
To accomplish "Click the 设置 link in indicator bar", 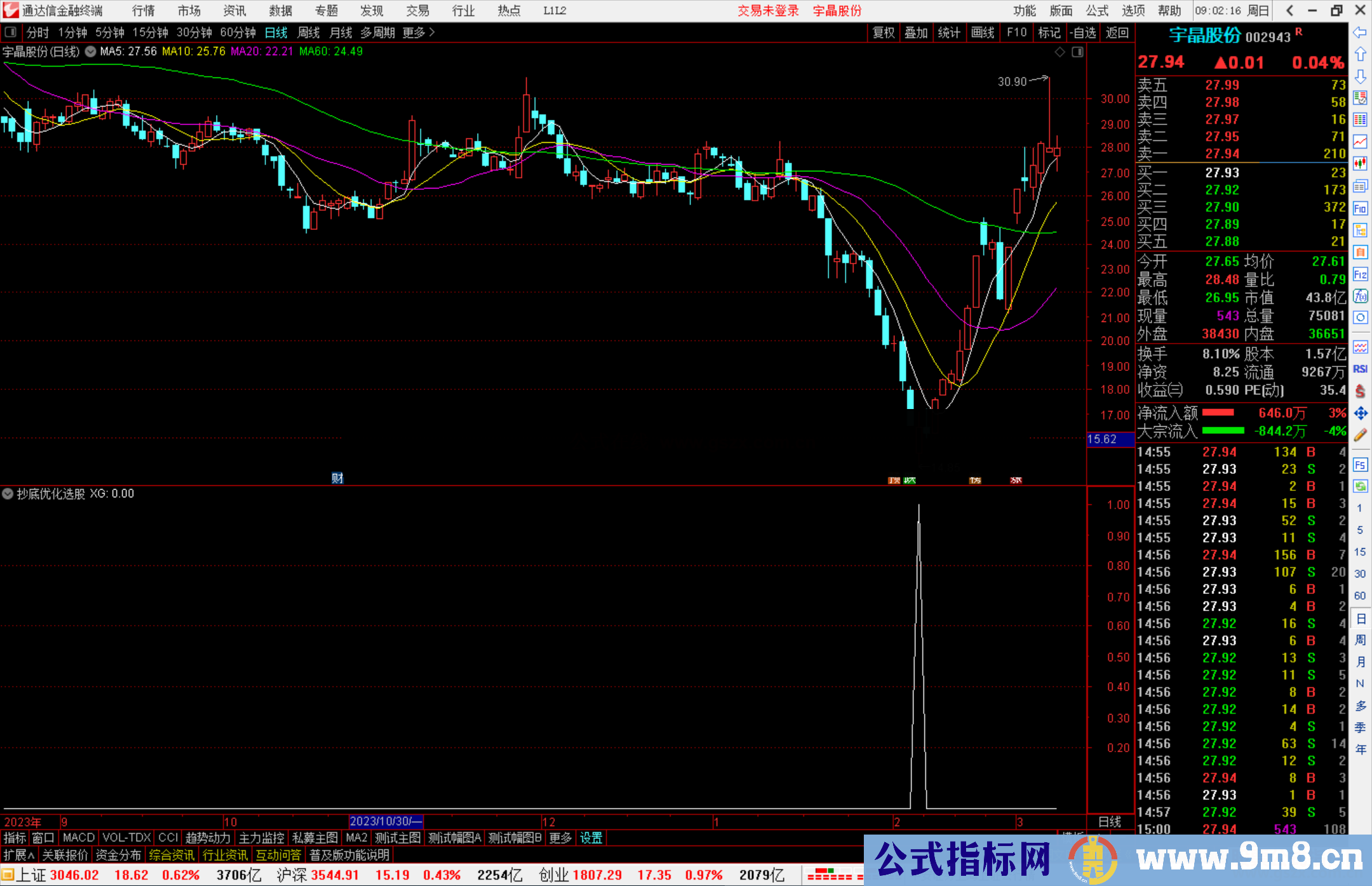I will 591,838.
